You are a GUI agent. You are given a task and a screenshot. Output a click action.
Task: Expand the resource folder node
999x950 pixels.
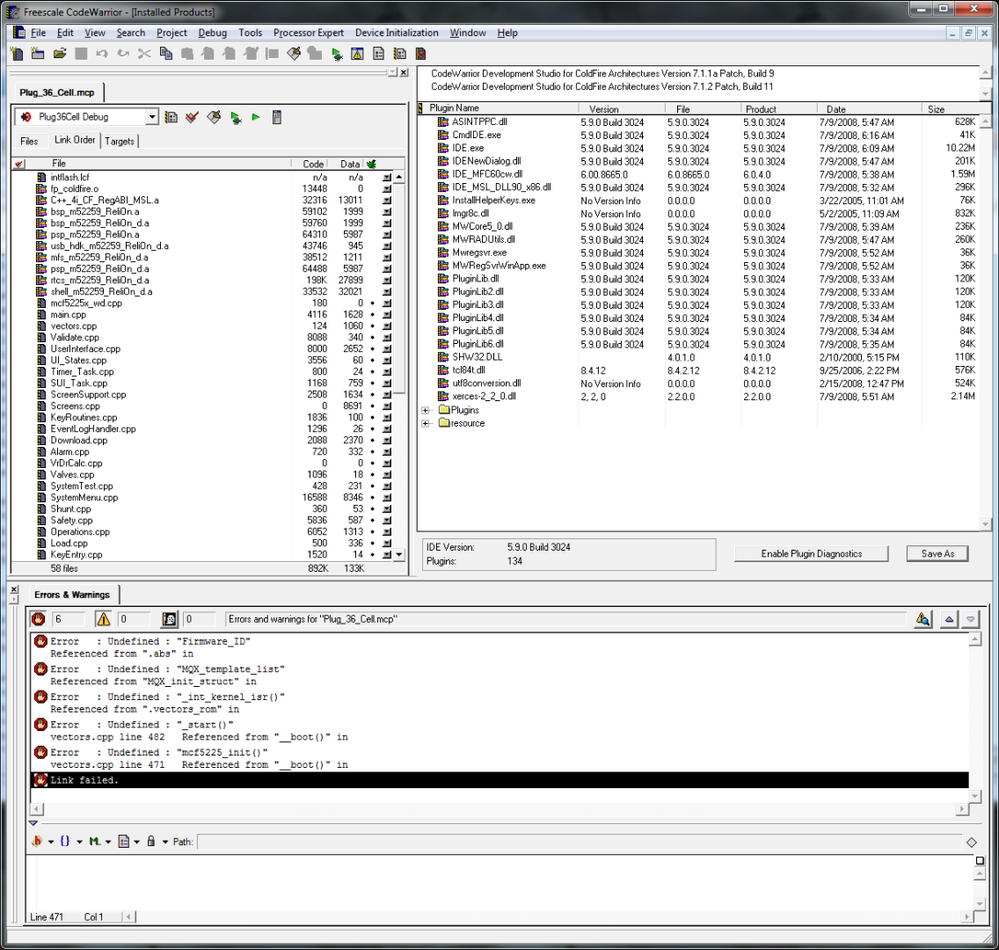click(x=426, y=424)
